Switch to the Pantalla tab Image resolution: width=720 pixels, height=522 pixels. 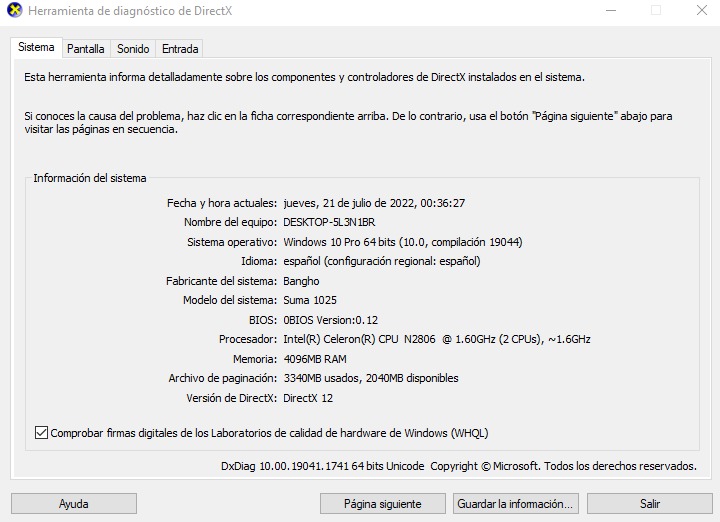[x=86, y=48]
